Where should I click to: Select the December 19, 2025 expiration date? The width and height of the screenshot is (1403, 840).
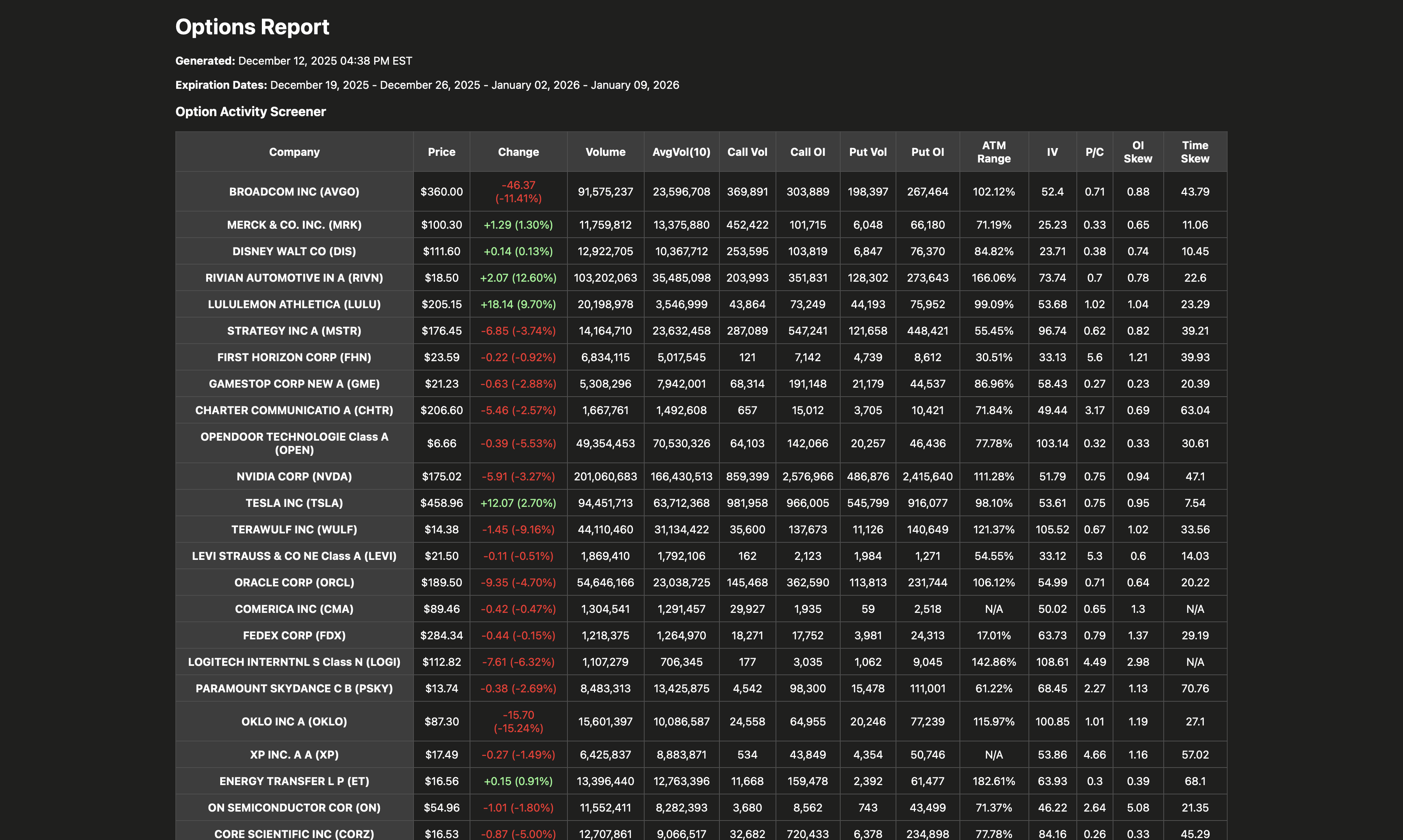320,84
